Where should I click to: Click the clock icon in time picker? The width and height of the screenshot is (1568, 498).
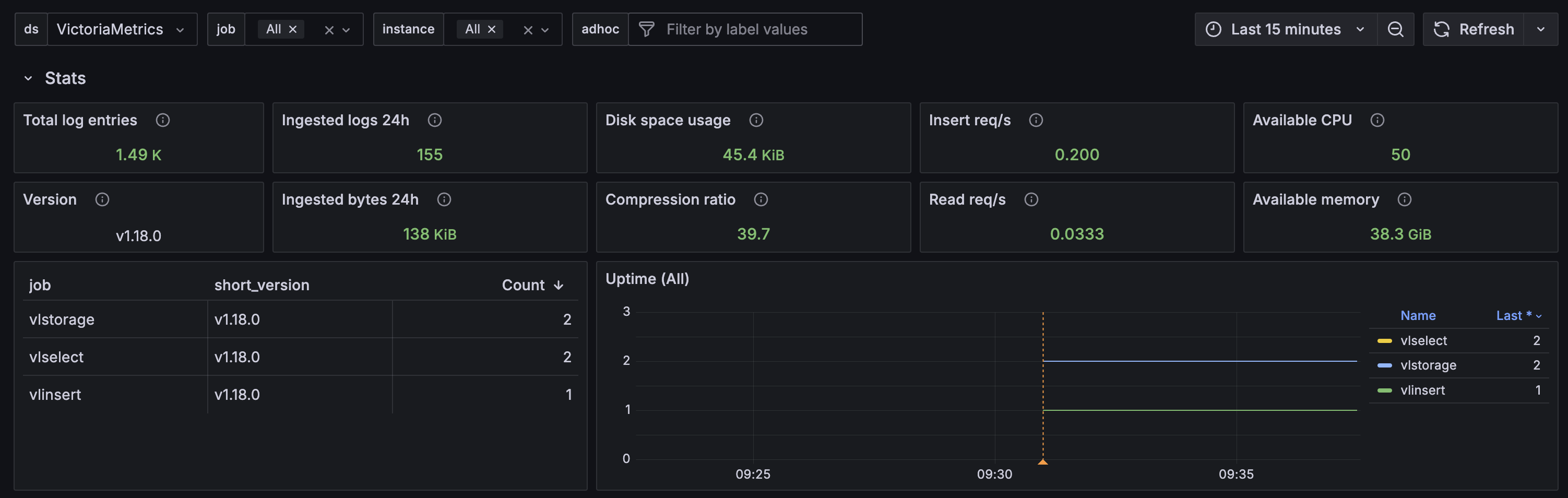click(1213, 29)
